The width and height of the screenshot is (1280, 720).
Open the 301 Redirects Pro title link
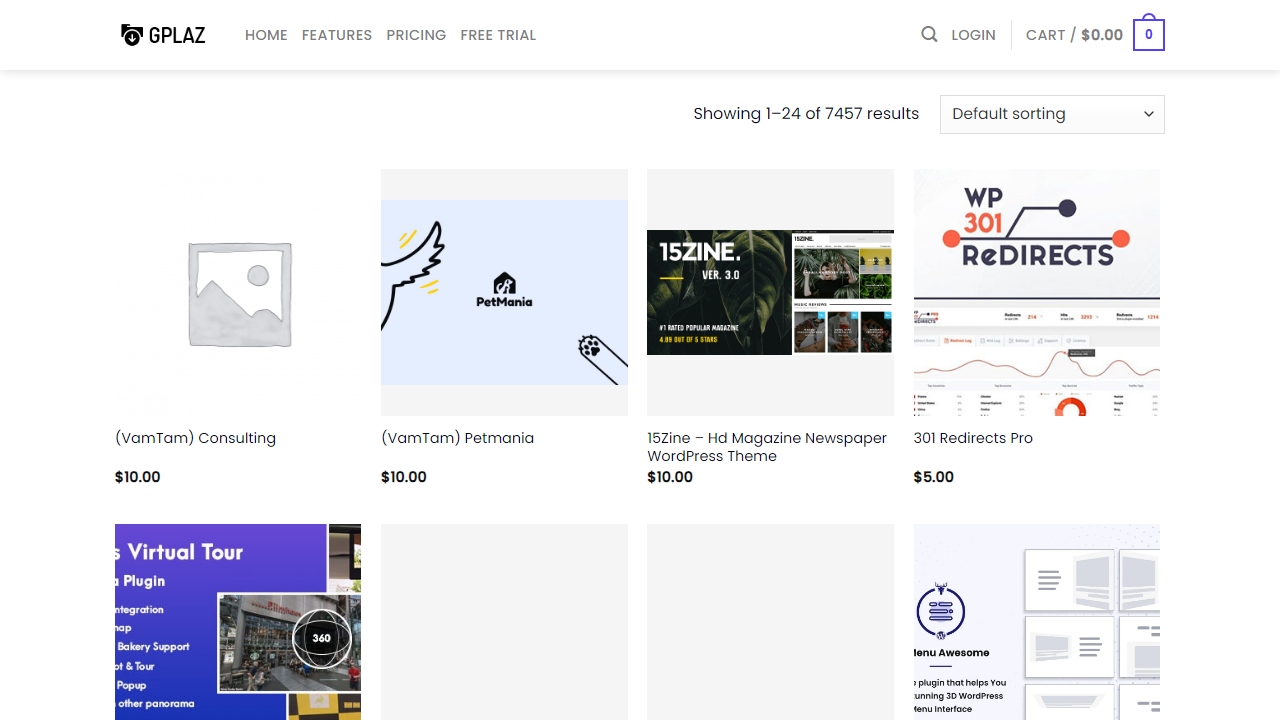973,438
